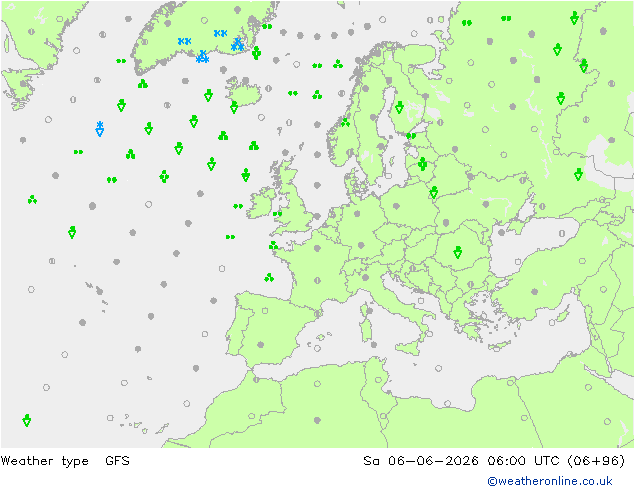634x490 pixels.
Task: Click the gray cloud dot in central Spain
Action: [261, 345]
